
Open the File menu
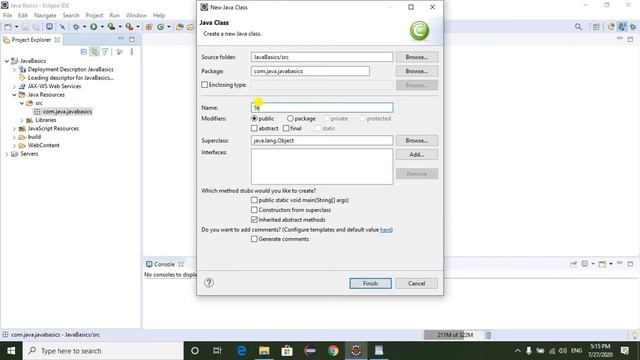pos(7,16)
